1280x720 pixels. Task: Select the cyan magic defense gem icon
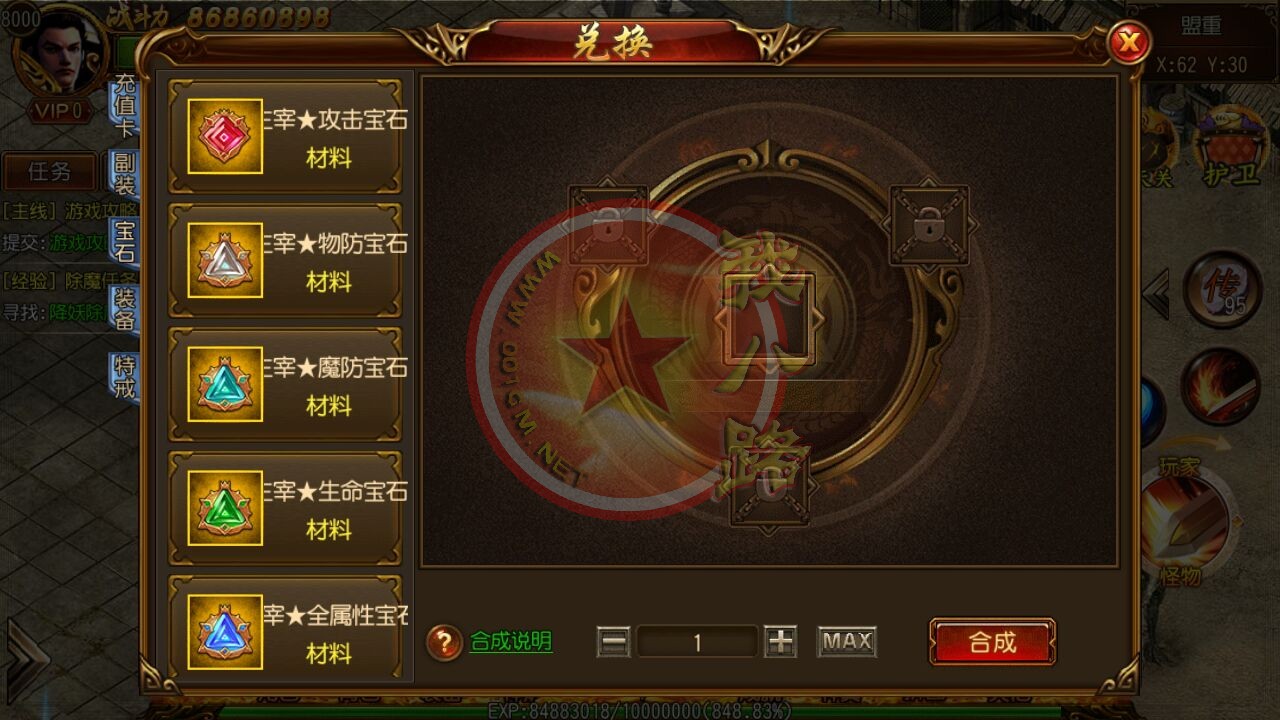pyautogui.click(x=225, y=384)
